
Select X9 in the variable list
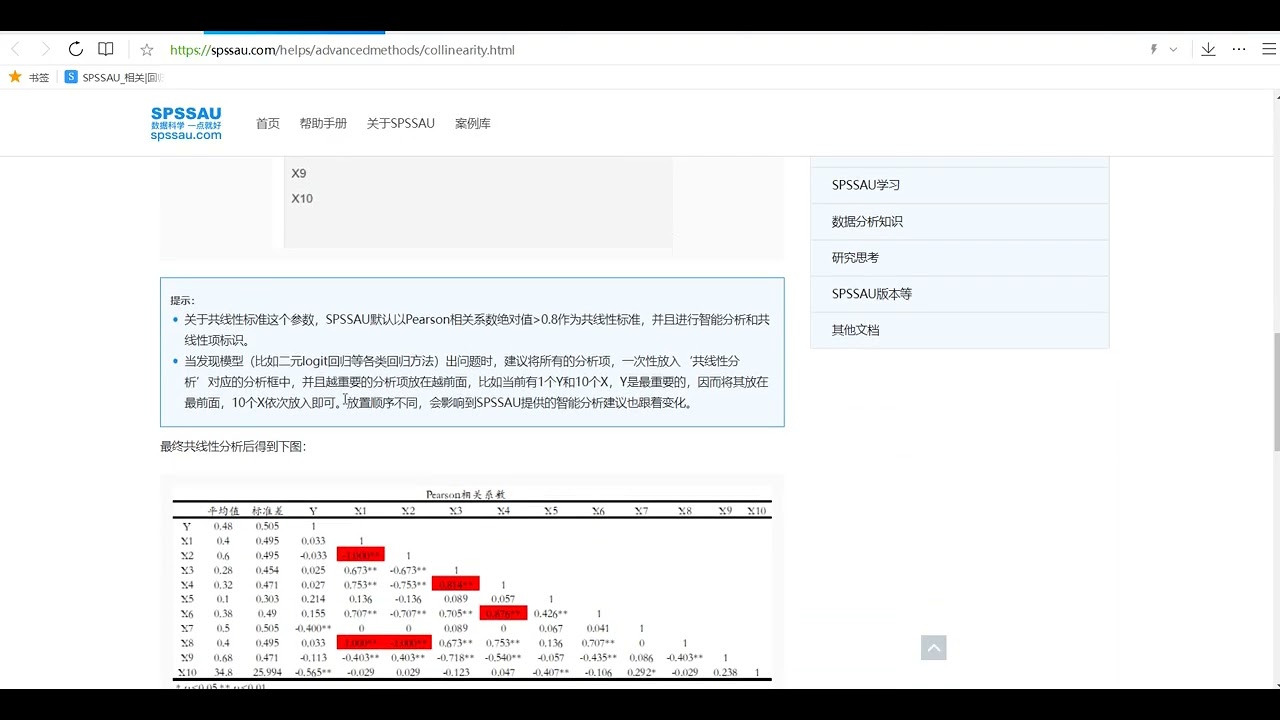click(x=299, y=173)
